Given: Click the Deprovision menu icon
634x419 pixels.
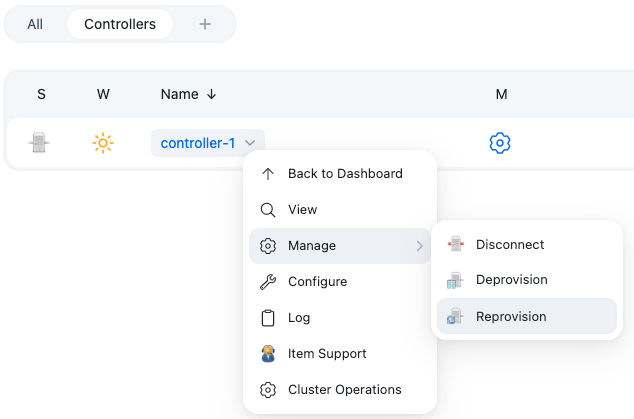Looking at the screenshot, I should [456, 280].
